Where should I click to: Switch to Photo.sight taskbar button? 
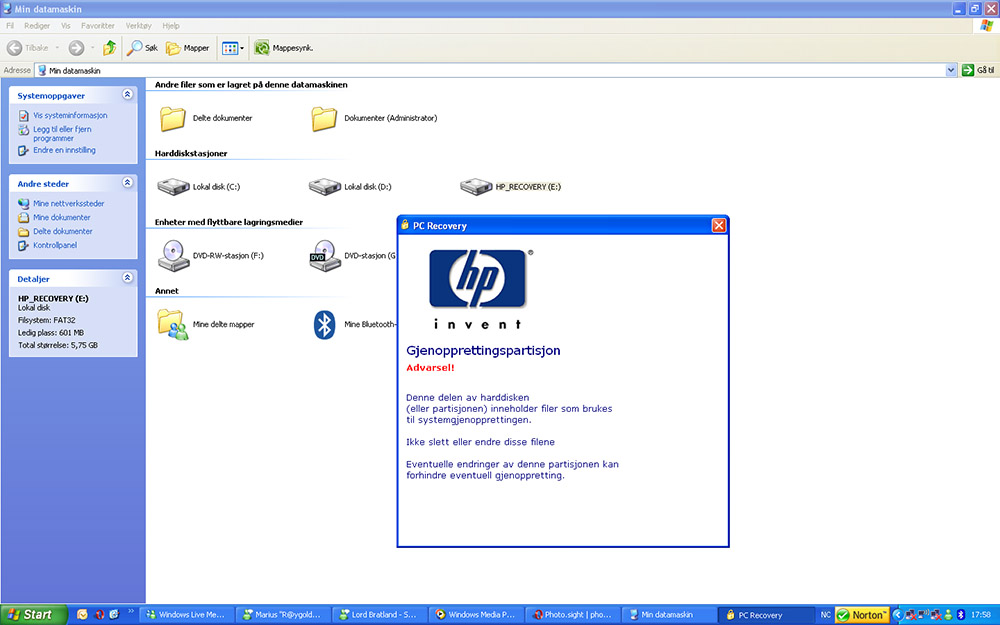(x=572, y=615)
